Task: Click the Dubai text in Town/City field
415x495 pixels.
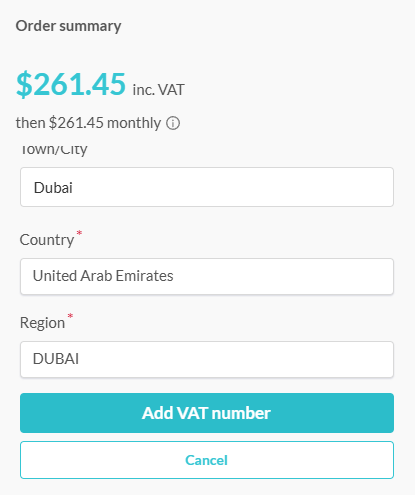Action: (53, 188)
